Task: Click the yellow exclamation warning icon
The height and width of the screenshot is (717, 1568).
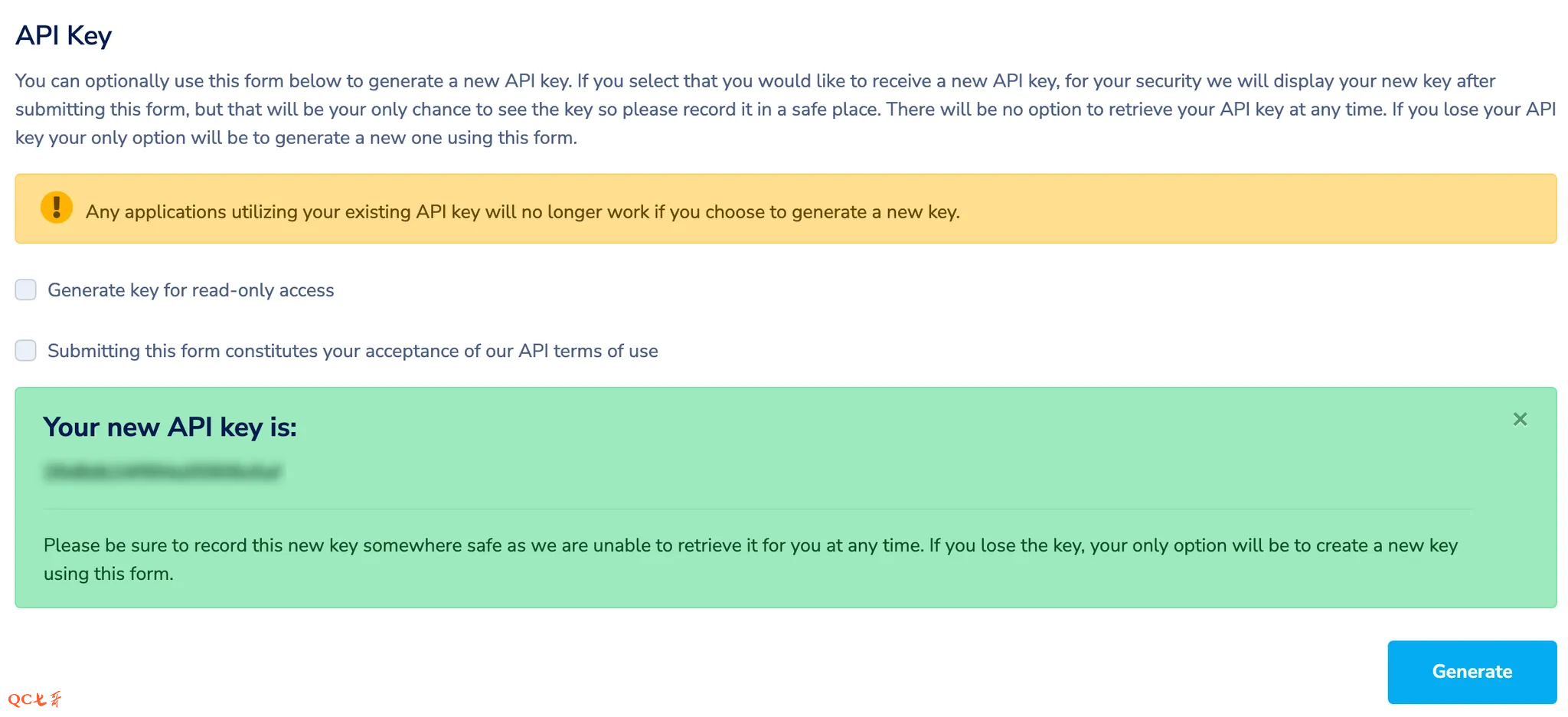Action: (x=56, y=208)
